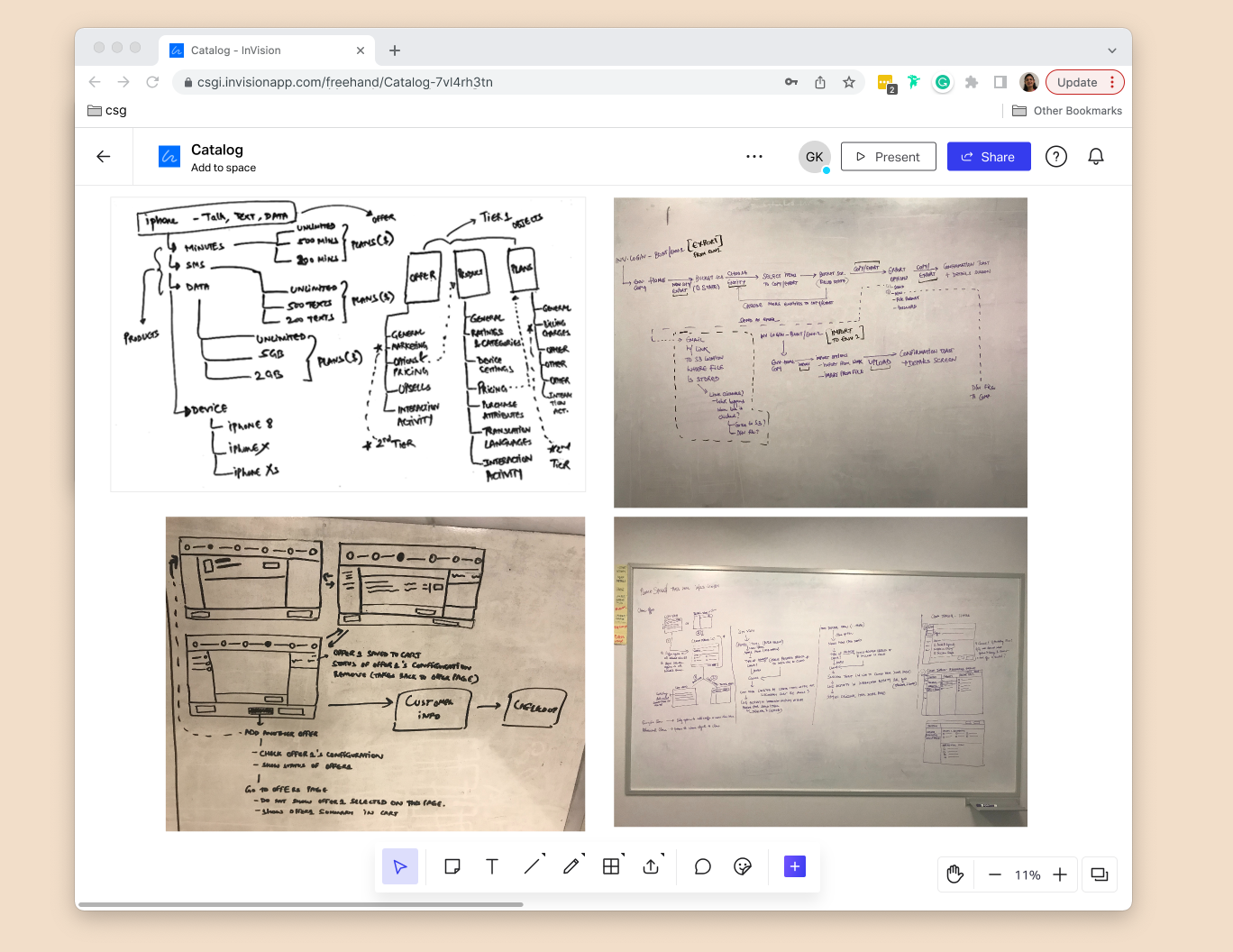Open the comment tool
The image size is (1233, 952).
(x=703, y=866)
